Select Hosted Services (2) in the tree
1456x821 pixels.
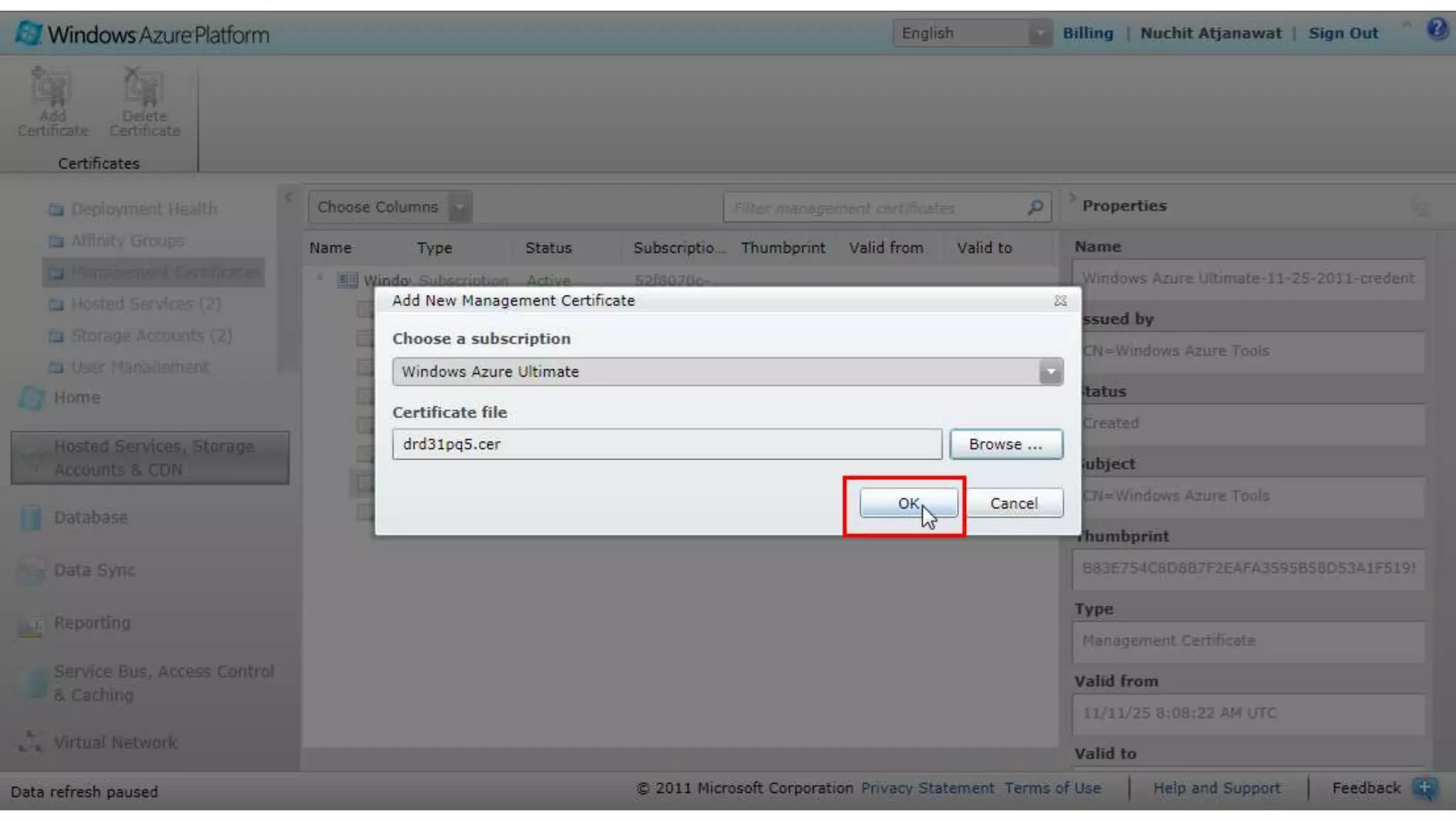pos(146,304)
